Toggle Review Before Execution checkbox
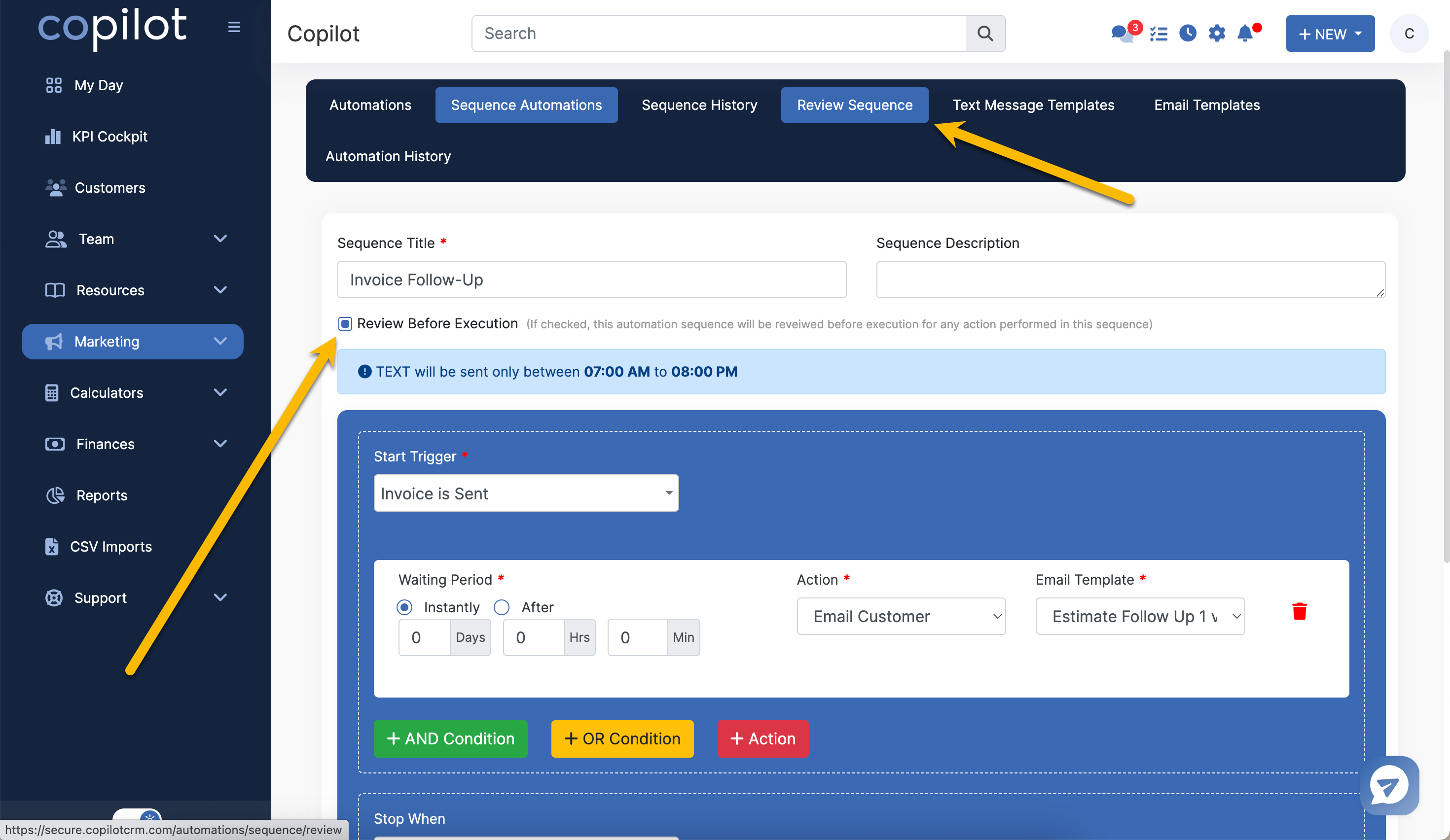The width and height of the screenshot is (1450, 840). pyautogui.click(x=345, y=324)
